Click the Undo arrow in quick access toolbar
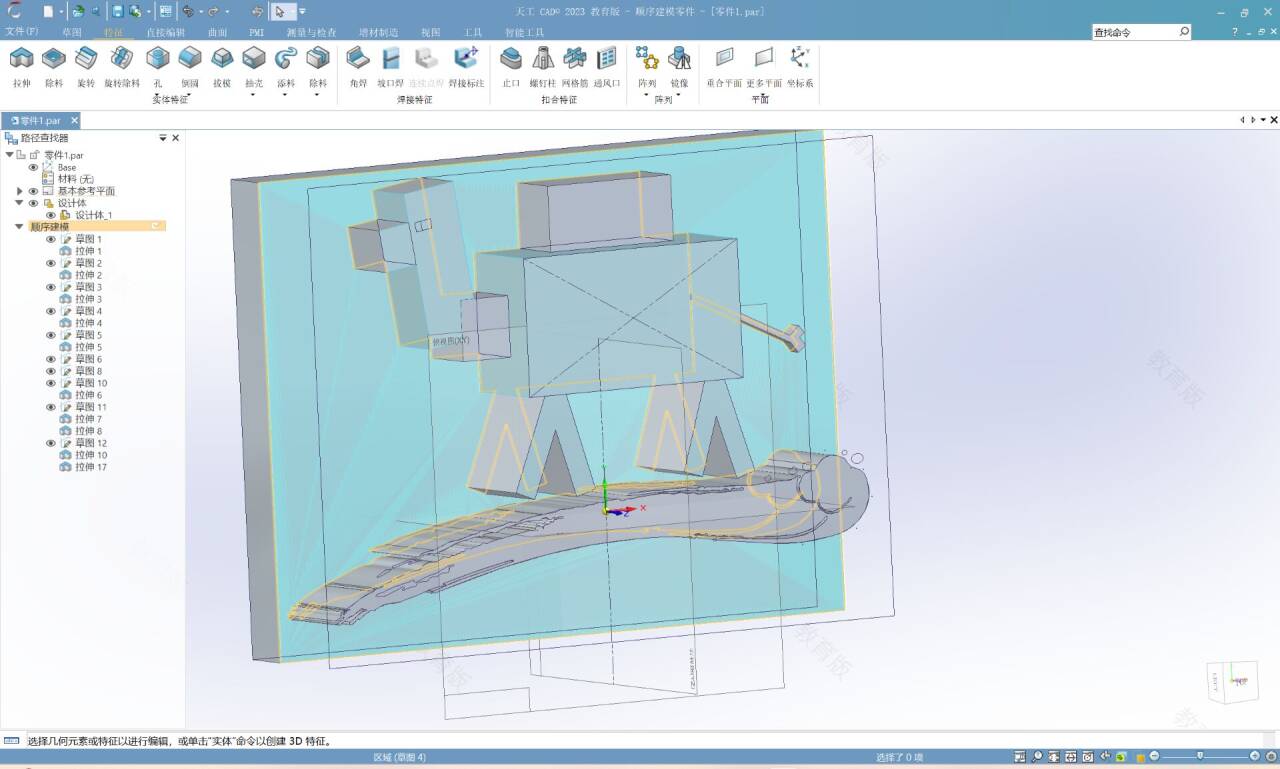The image size is (1280, 769). coord(187,12)
